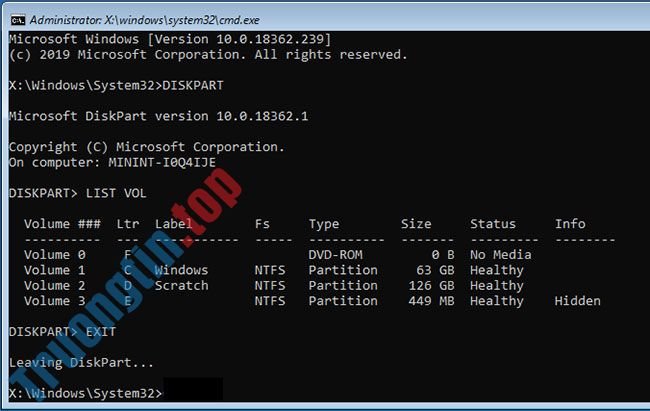The height and width of the screenshot is (411, 650).
Task: Click the 'Info' column header
Action: click(x=570, y=224)
